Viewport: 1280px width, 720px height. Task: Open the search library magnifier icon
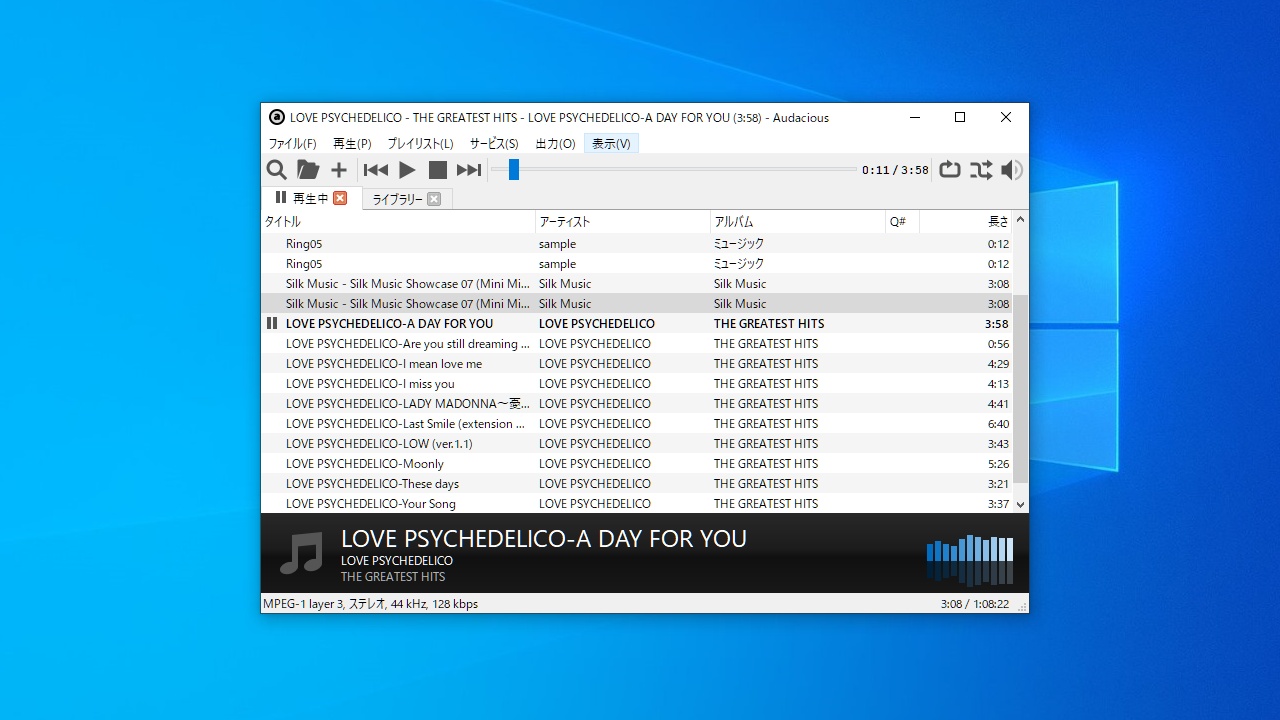[276, 170]
